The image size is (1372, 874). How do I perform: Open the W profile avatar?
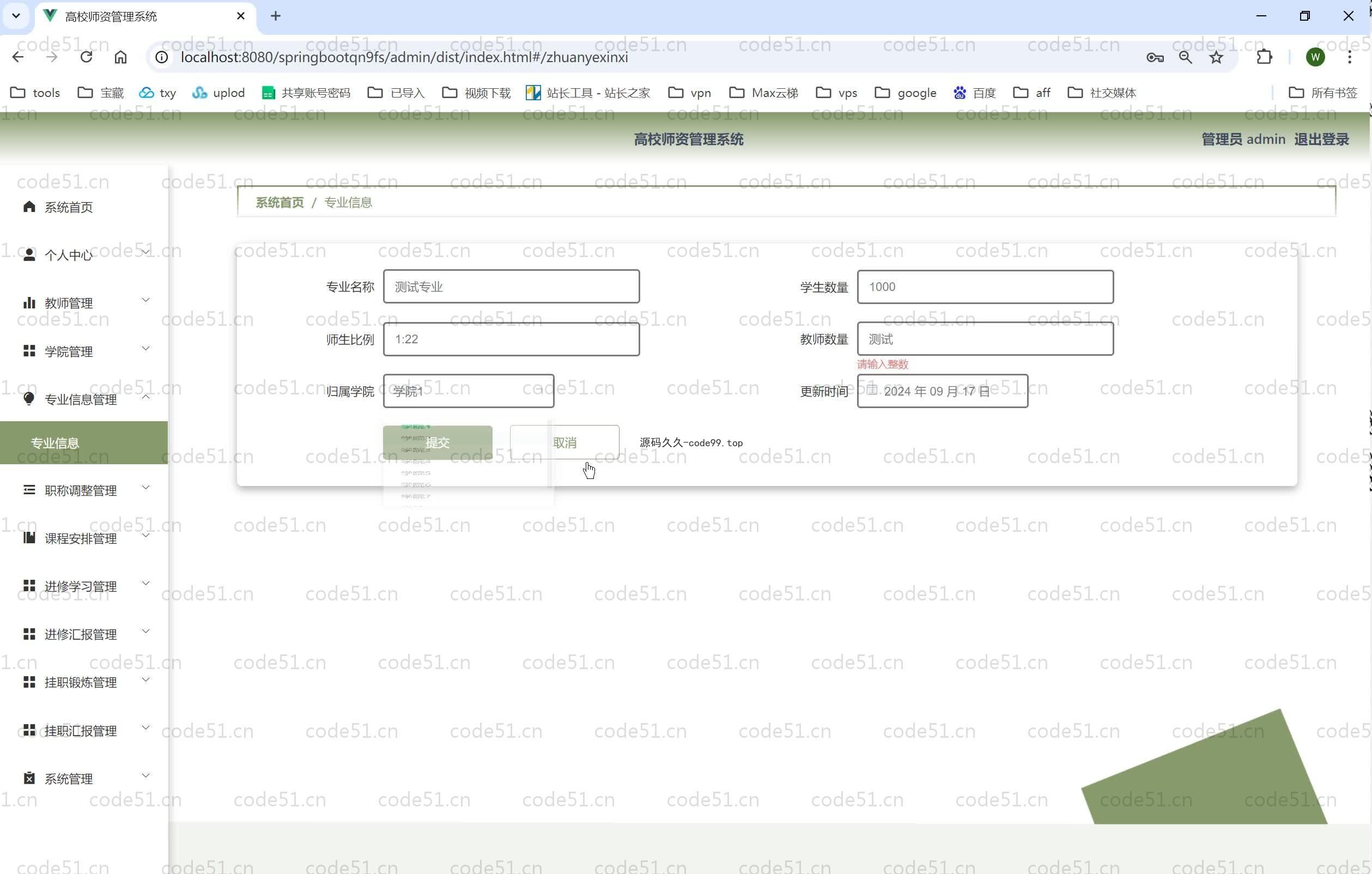1315,57
